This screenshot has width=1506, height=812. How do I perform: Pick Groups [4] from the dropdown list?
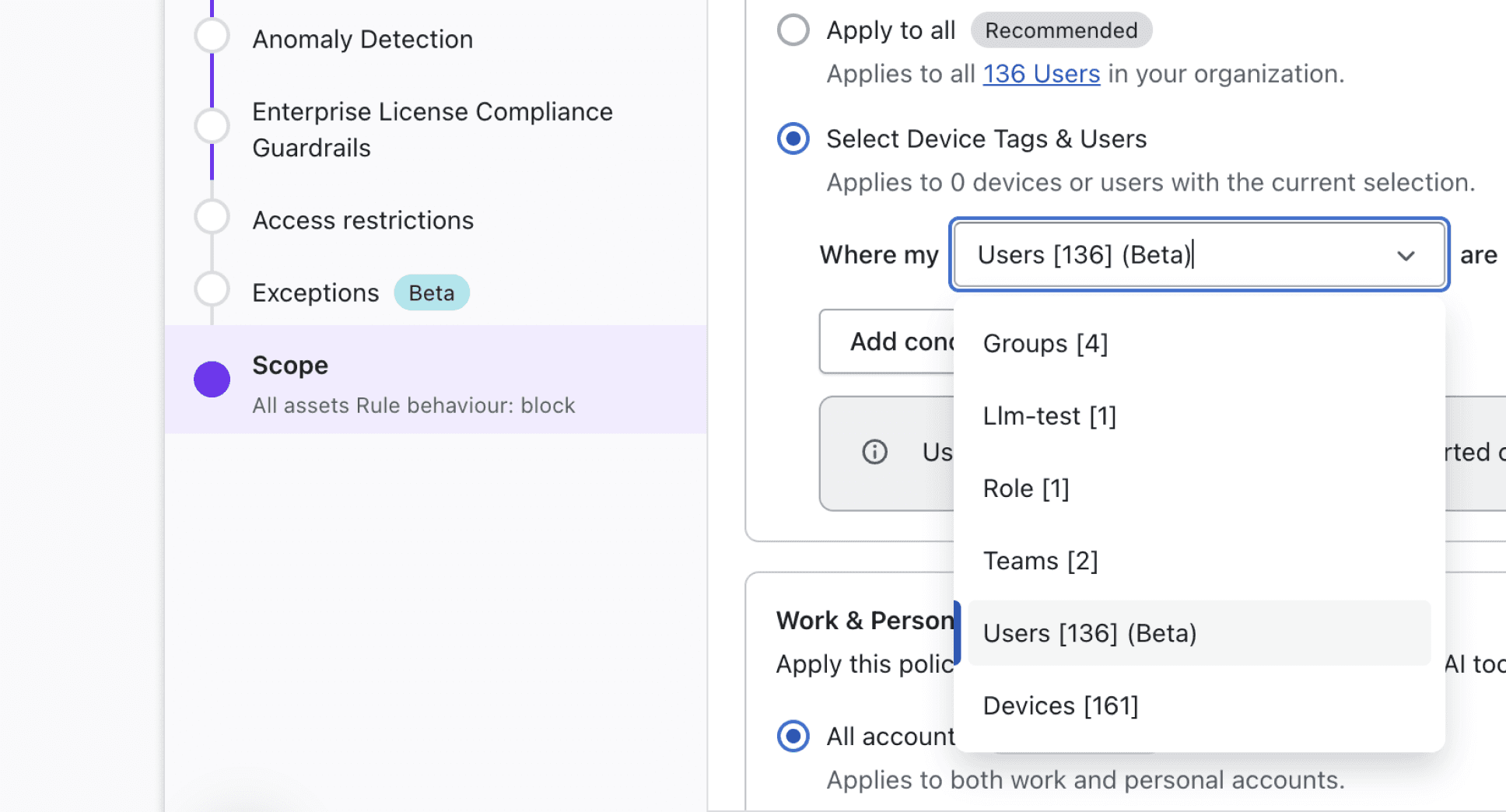point(1199,343)
